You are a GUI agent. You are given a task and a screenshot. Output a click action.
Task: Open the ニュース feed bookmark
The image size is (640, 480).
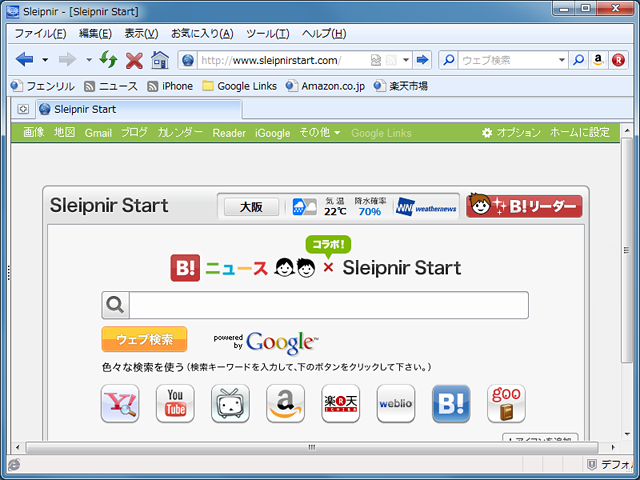coord(111,86)
